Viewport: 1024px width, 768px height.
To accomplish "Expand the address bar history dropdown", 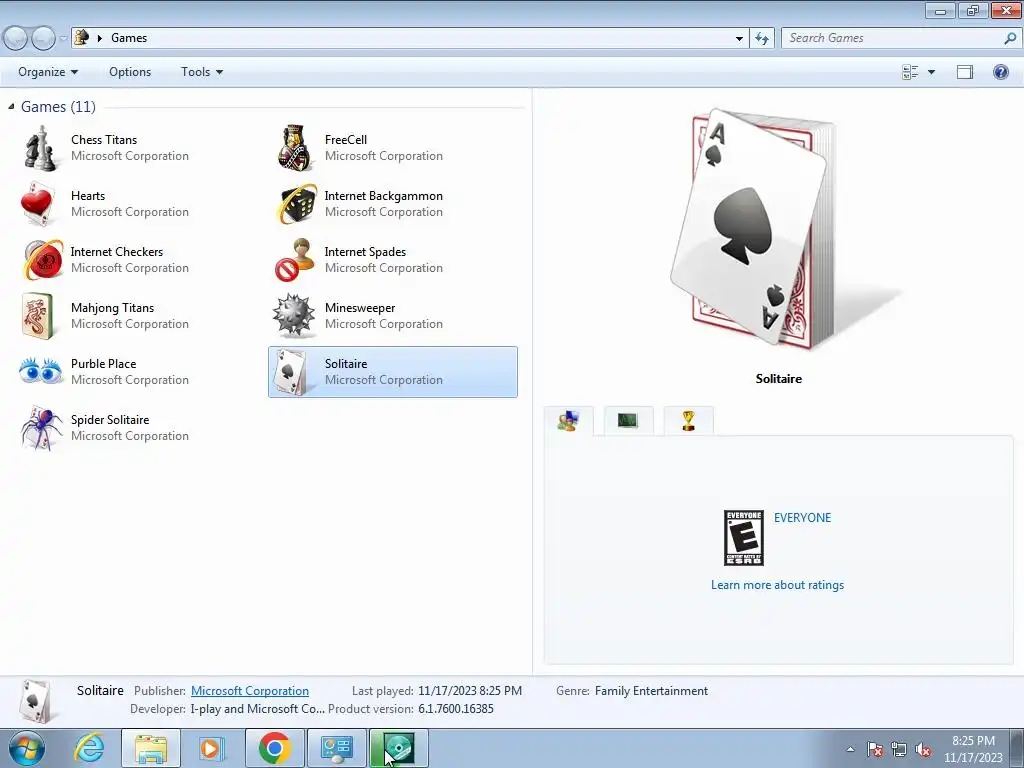I will pyautogui.click(x=739, y=38).
